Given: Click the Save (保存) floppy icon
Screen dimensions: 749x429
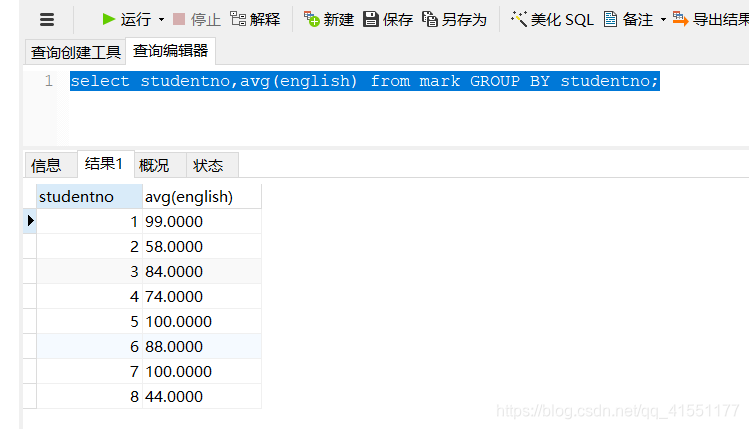Looking at the screenshot, I should coord(371,19).
